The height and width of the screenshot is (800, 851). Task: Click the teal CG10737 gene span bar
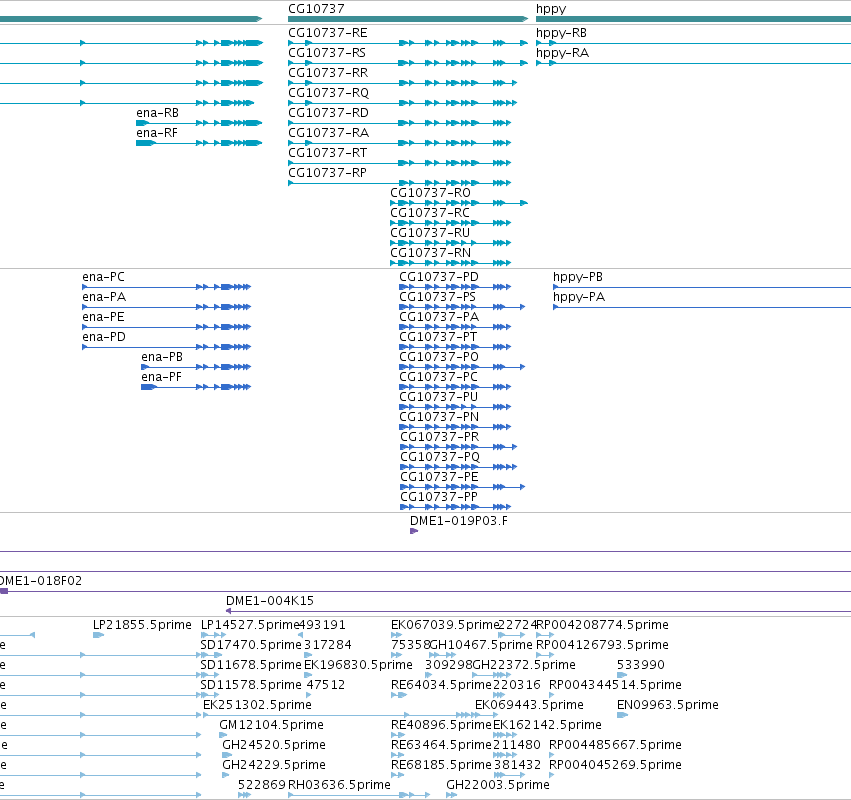[408, 19]
